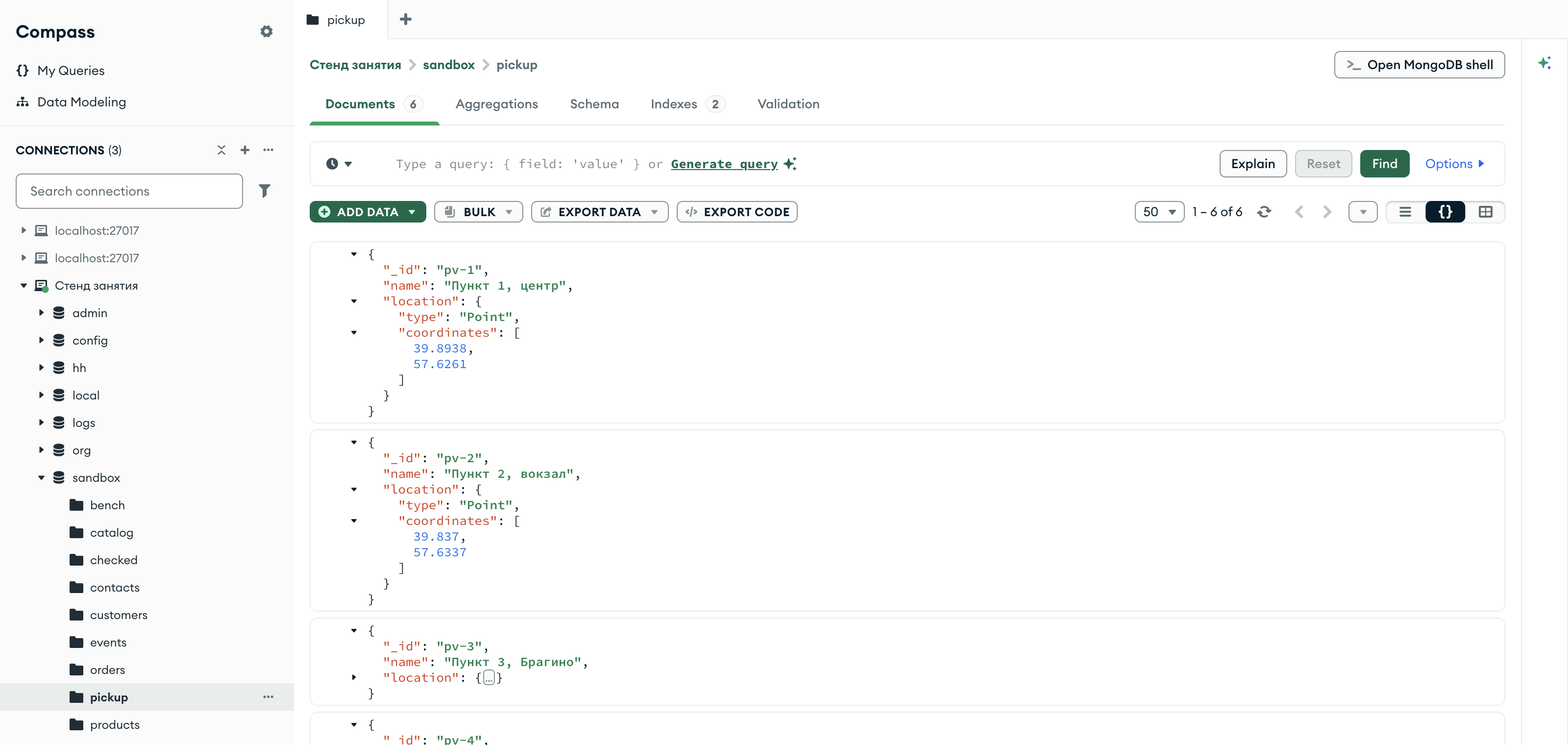Switch to the Aggregations tab
The width and height of the screenshot is (1568, 745).
pyautogui.click(x=496, y=104)
